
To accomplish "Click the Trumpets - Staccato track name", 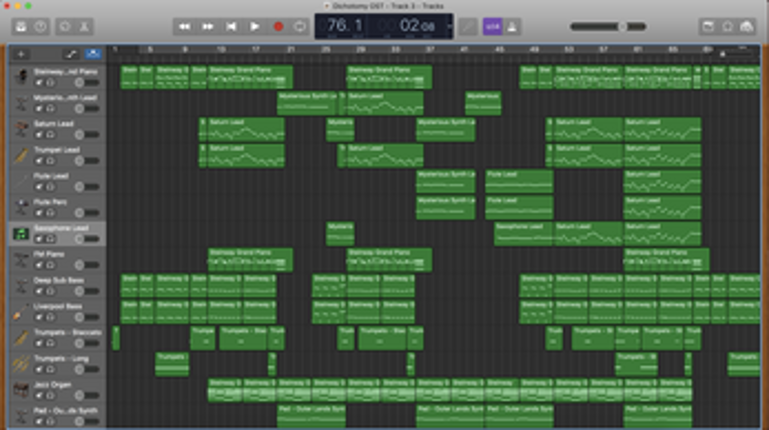I will tap(68, 332).
